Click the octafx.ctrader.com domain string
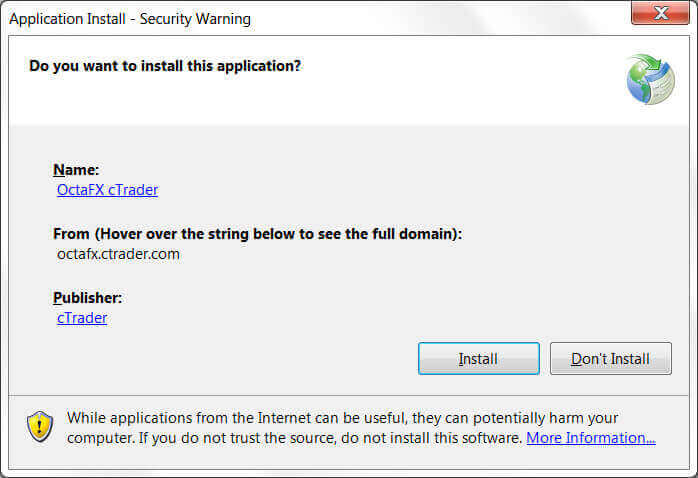 (118, 254)
